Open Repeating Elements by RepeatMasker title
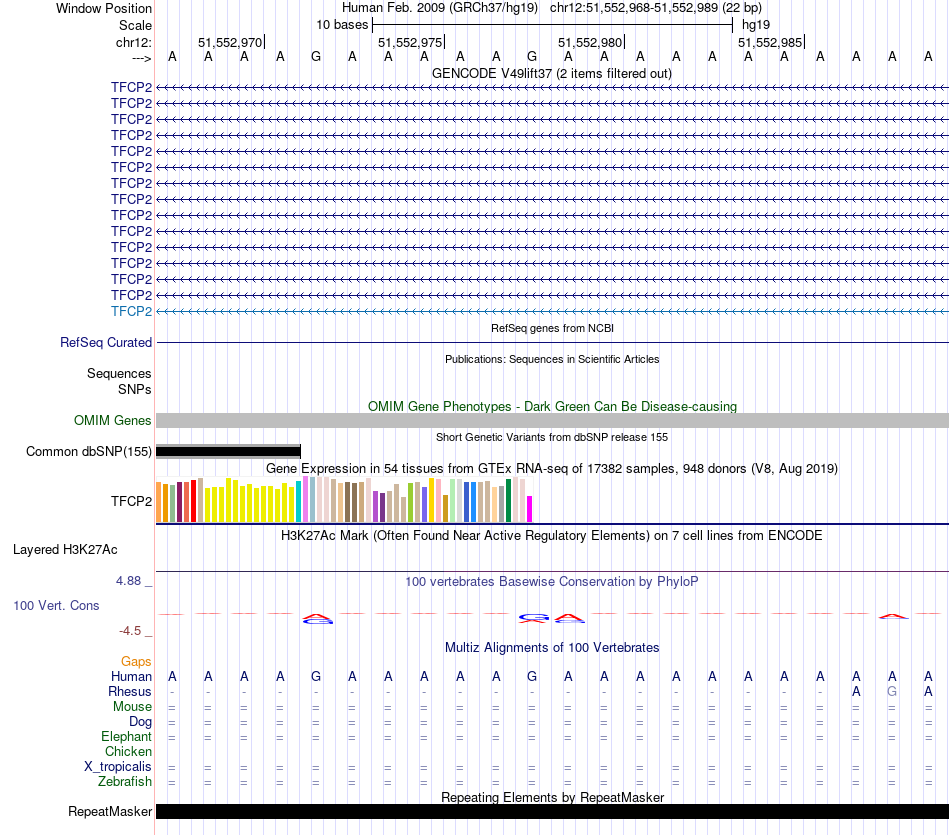 coord(552,797)
